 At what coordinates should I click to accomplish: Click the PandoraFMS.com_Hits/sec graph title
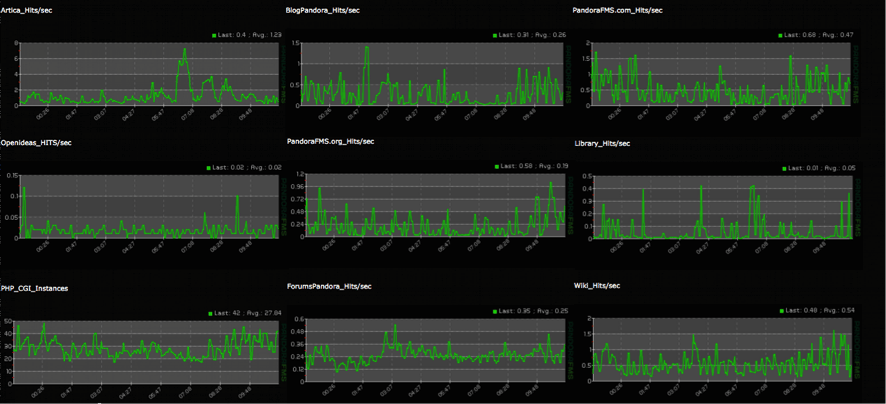tap(617, 11)
